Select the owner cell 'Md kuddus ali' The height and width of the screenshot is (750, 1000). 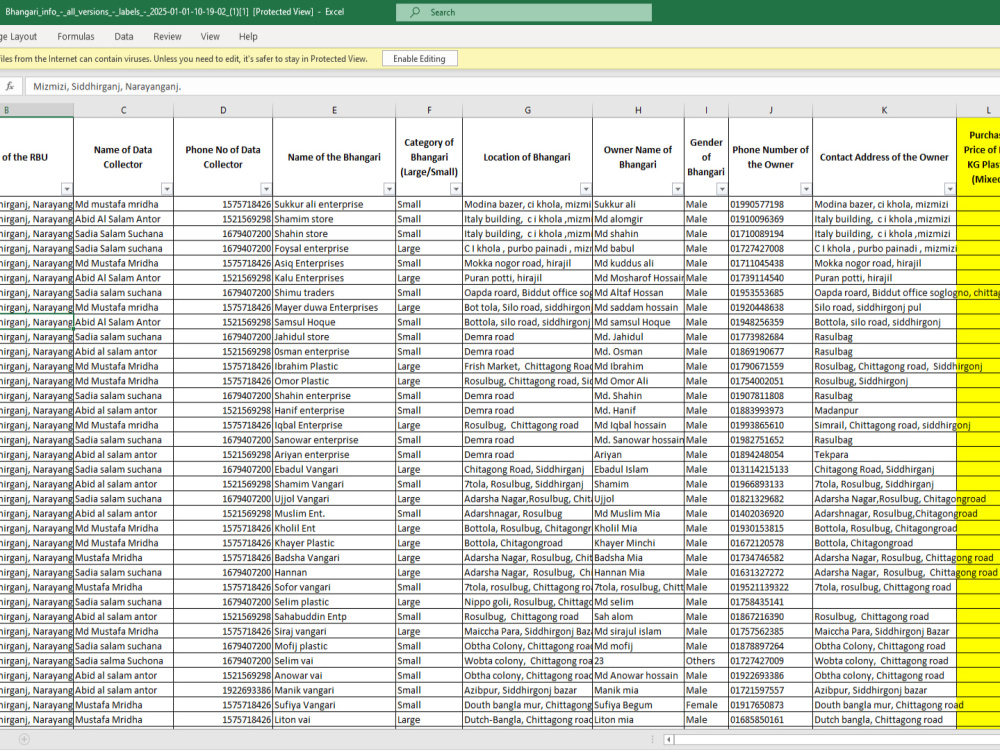(638, 263)
